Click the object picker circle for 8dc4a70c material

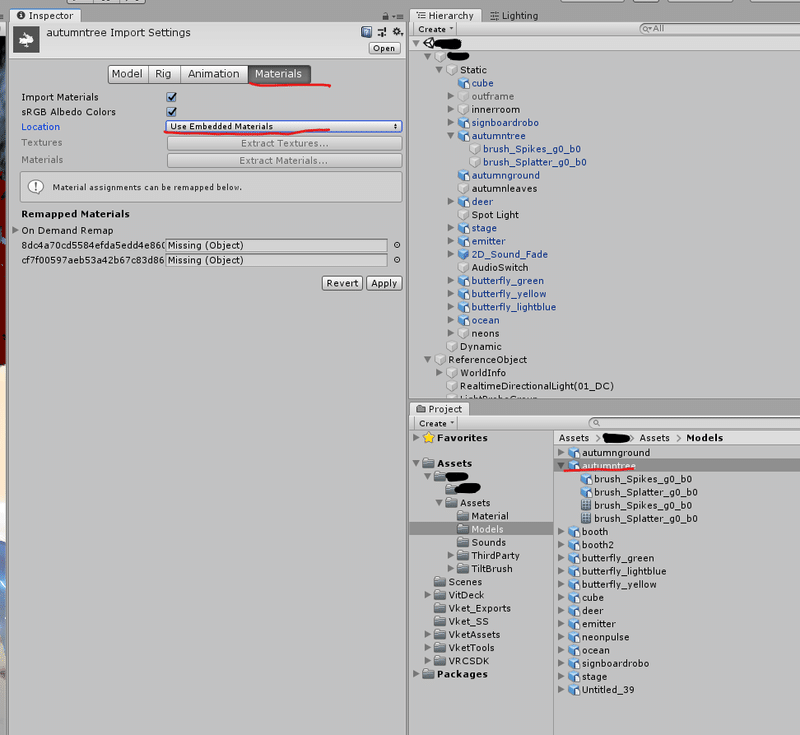click(x=397, y=245)
